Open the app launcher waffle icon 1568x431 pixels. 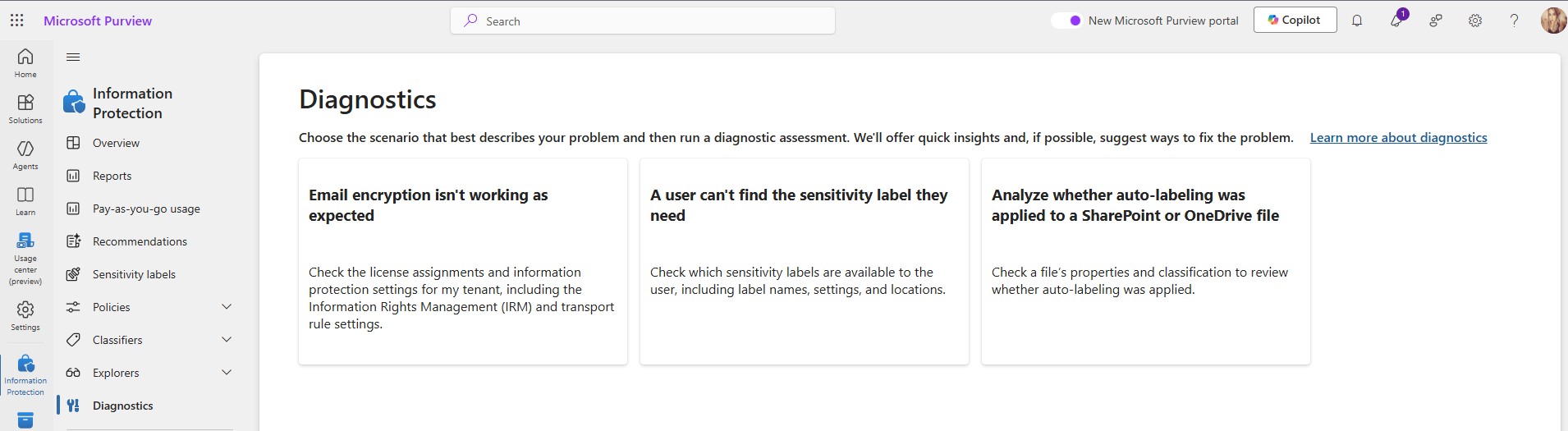(16, 21)
